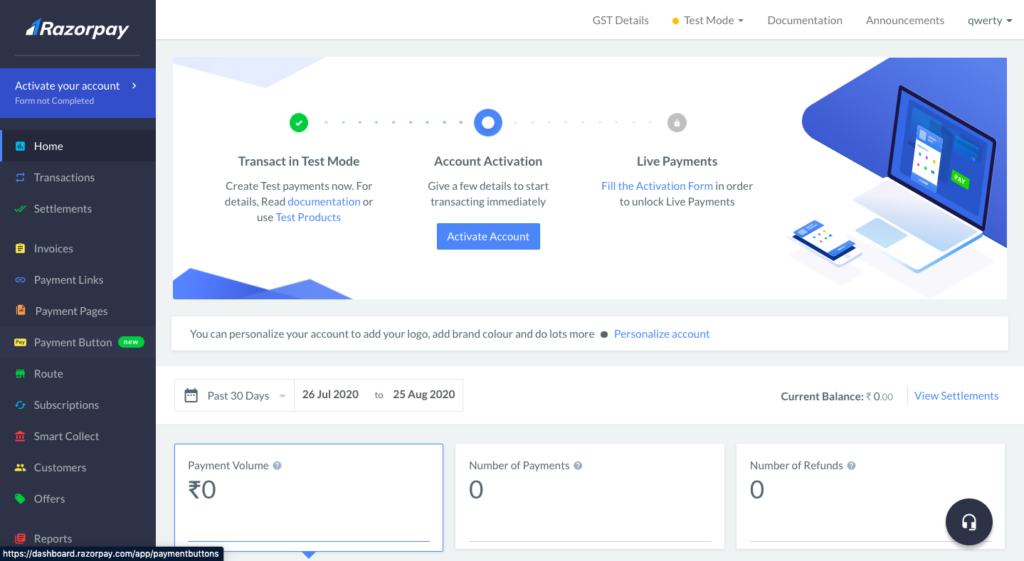Click Fill the Activation Form link
This screenshot has height=561, width=1024.
pyautogui.click(x=657, y=186)
